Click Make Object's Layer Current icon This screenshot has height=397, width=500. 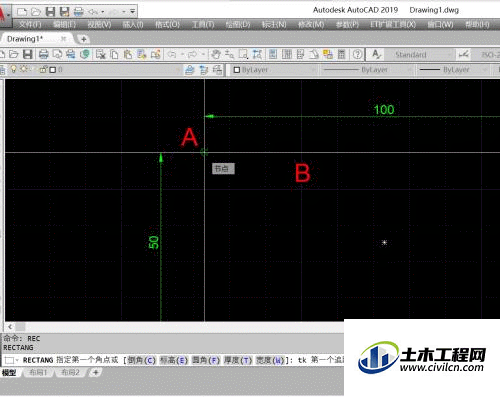[190, 70]
